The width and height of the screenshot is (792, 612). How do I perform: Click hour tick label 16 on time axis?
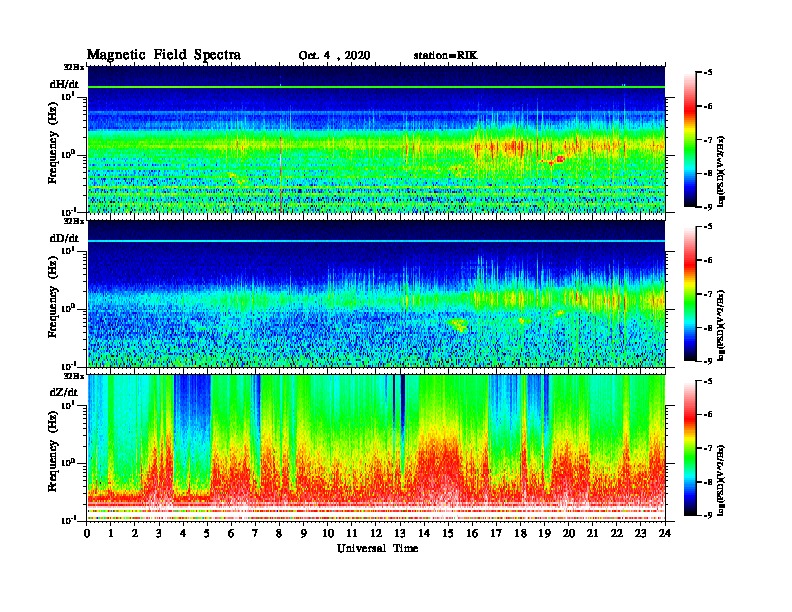[472, 533]
